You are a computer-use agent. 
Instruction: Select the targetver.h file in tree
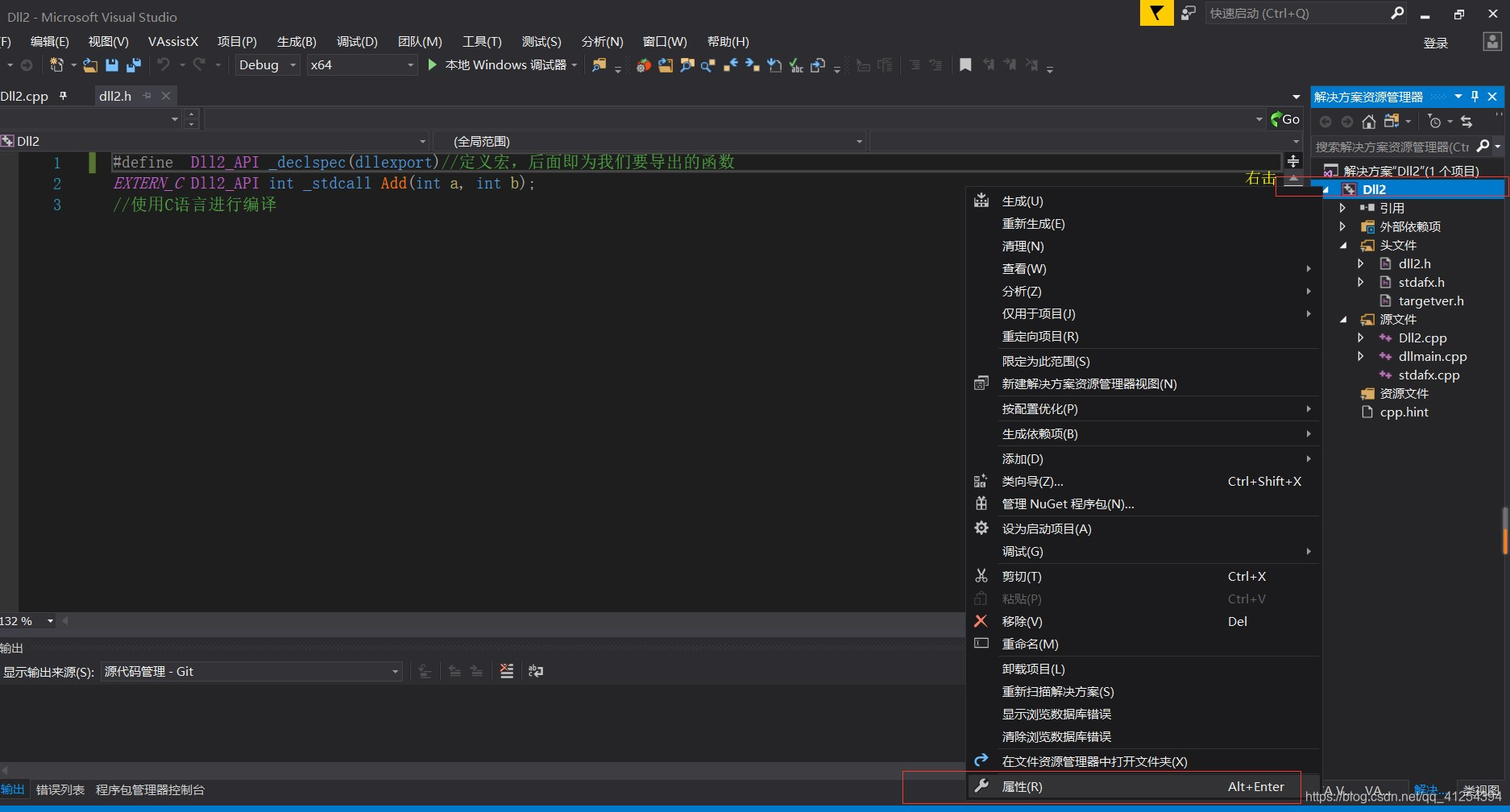(1430, 300)
